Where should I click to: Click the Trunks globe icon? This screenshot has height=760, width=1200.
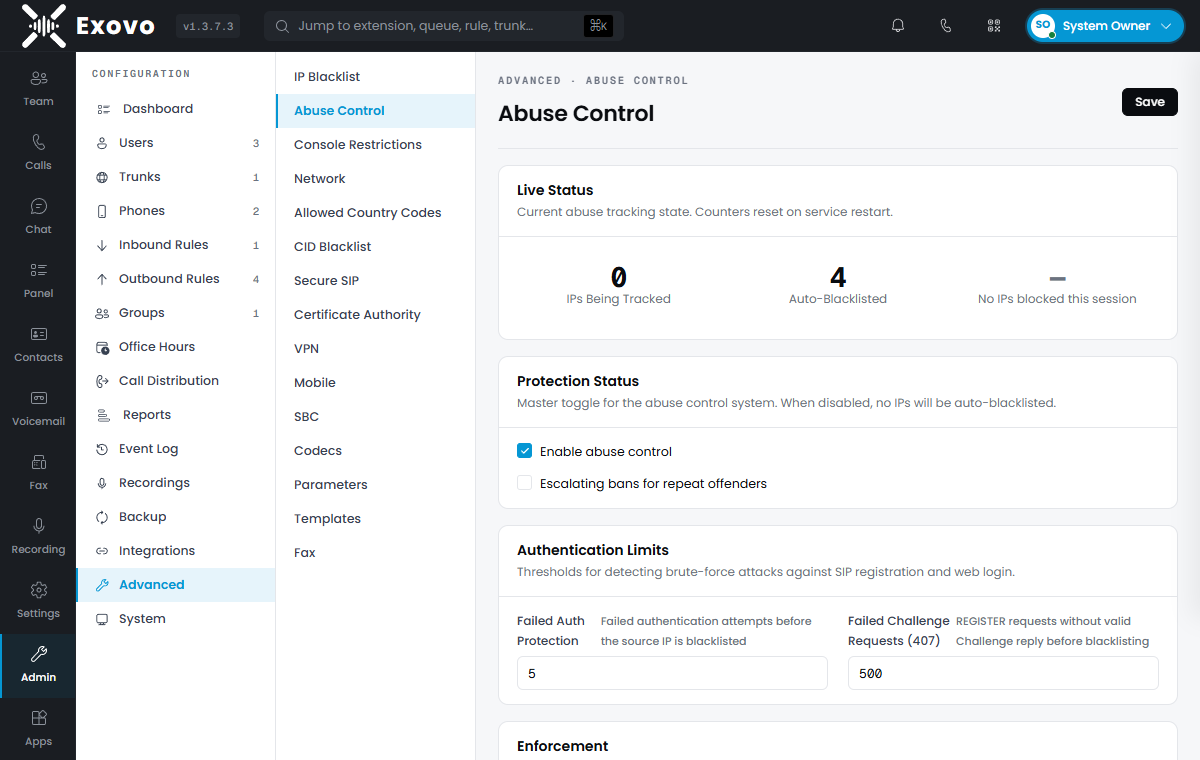pyautogui.click(x=102, y=177)
